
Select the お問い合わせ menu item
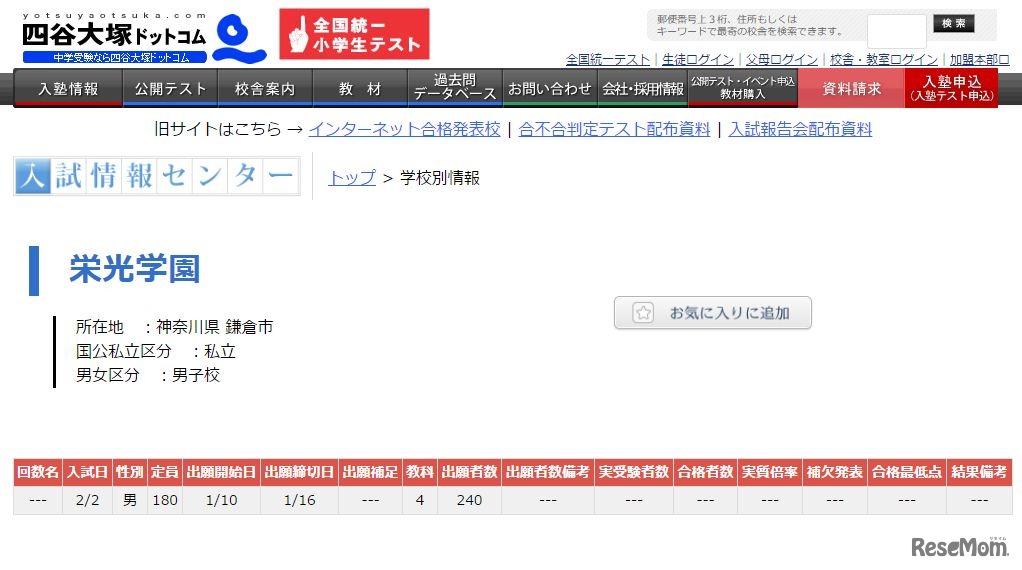pyautogui.click(x=549, y=88)
